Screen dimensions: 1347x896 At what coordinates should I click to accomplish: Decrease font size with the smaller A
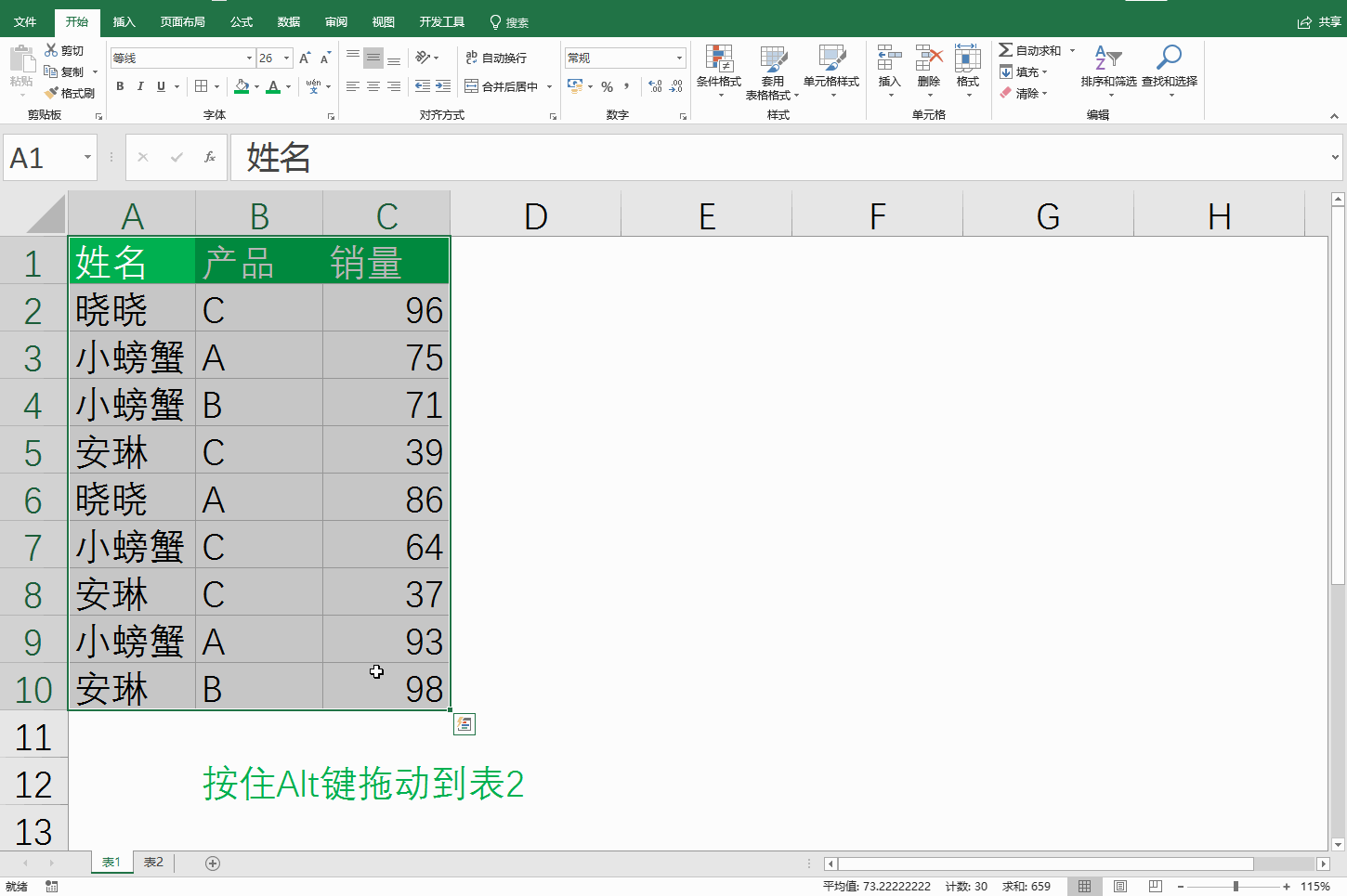325,58
